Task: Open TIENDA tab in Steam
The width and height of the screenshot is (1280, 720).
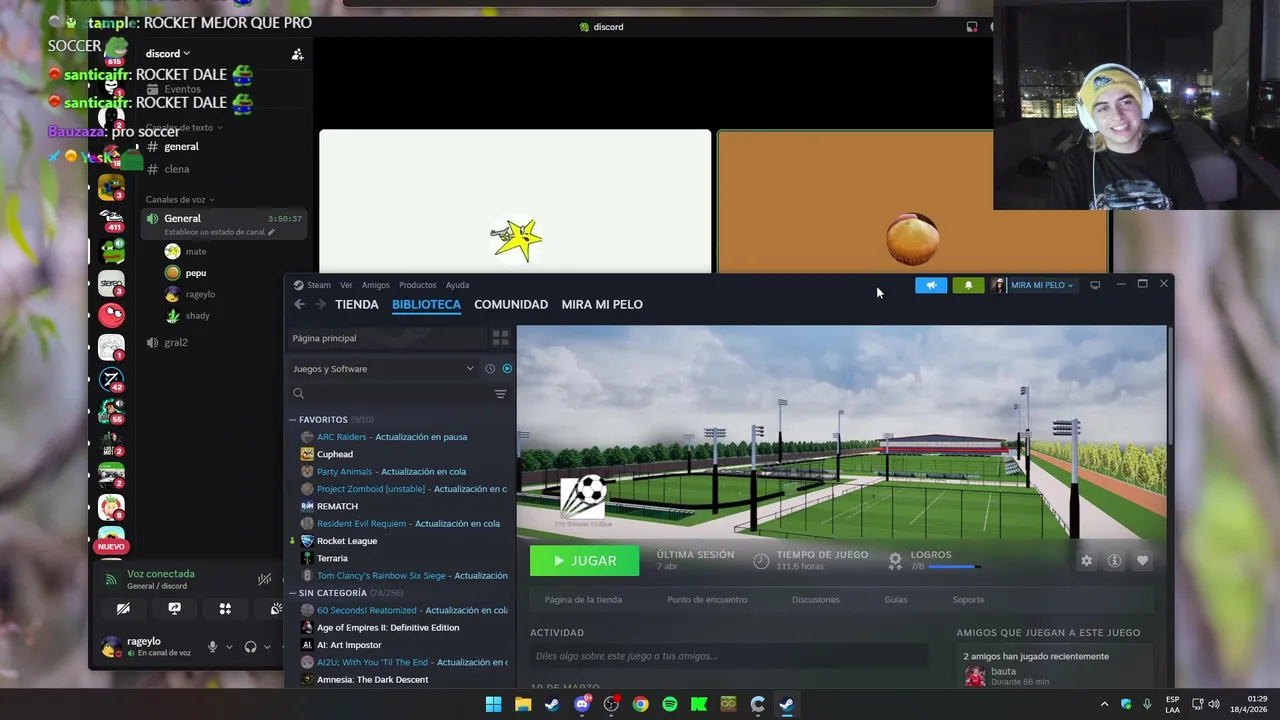Action: point(357,304)
